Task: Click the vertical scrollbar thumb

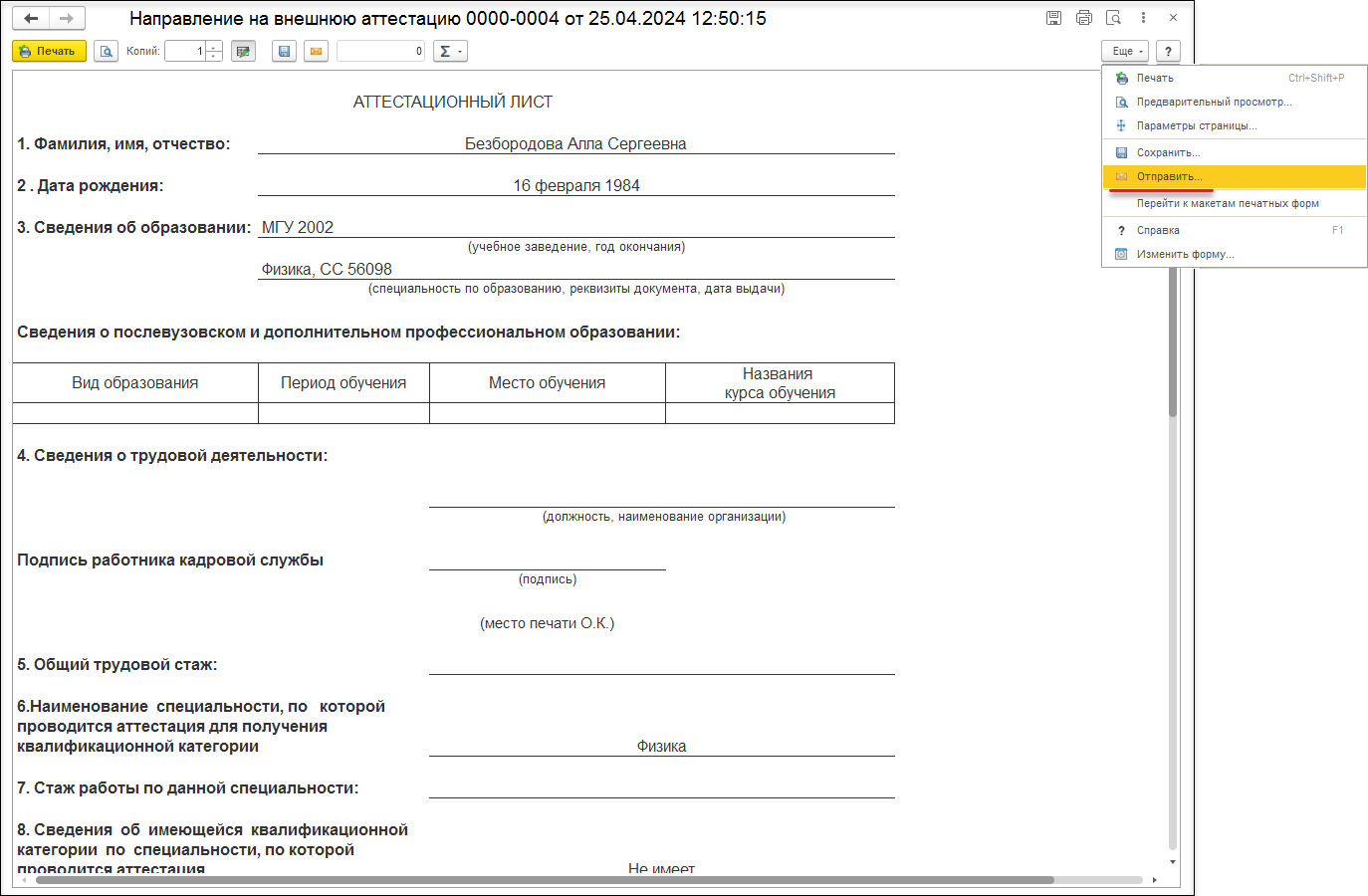Action: (1173, 341)
